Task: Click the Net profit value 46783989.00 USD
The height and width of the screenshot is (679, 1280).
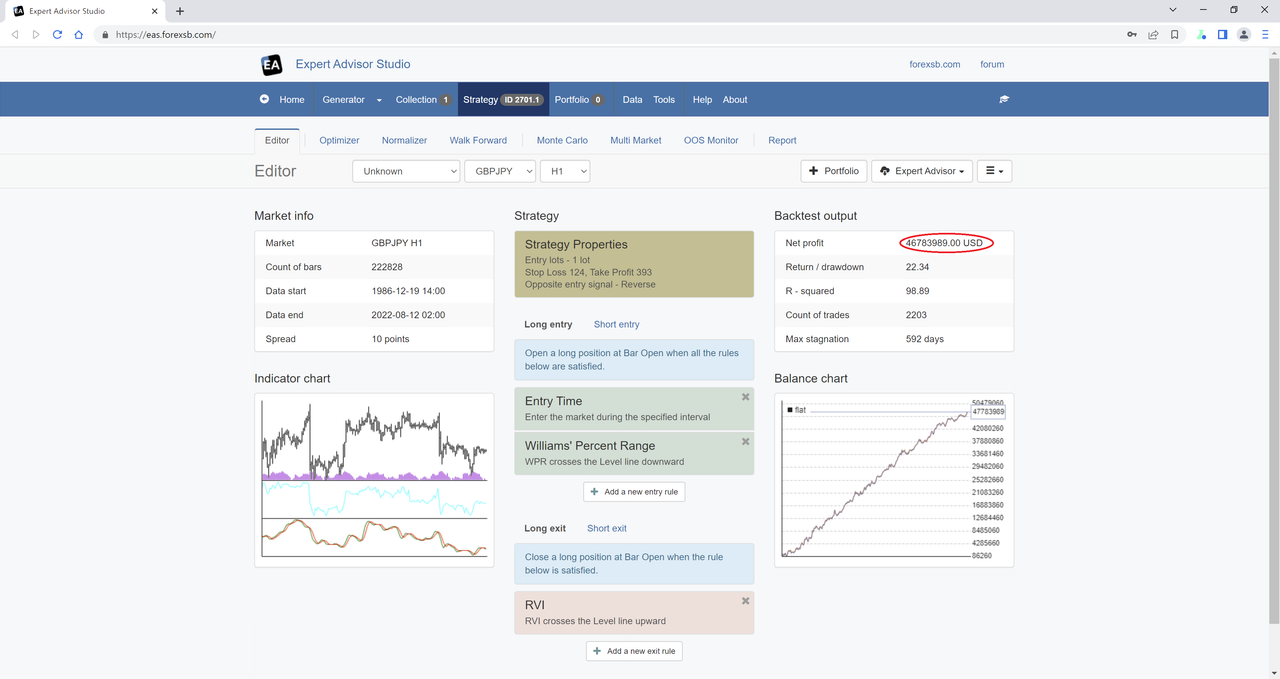Action: (x=946, y=243)
